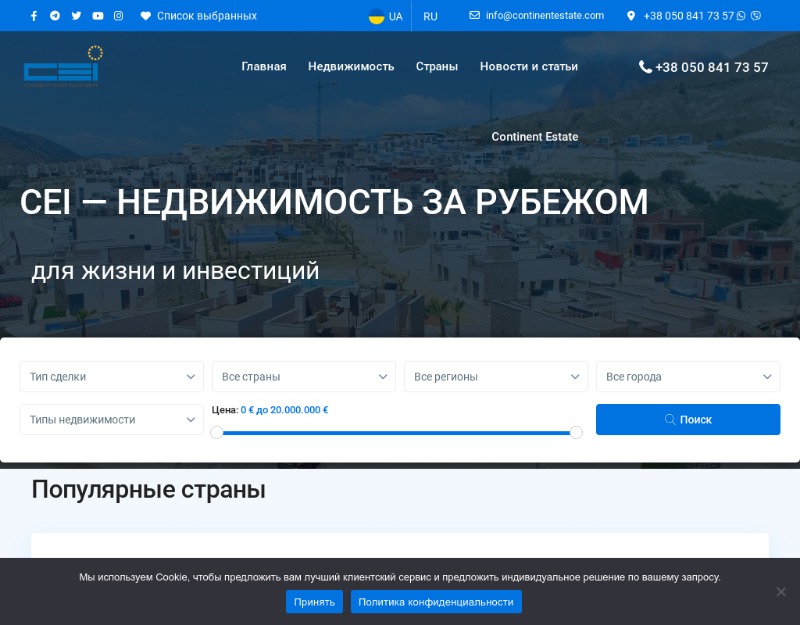Click the Поиск search button
This screenshot has width=800, height=625.
point(688,419)
